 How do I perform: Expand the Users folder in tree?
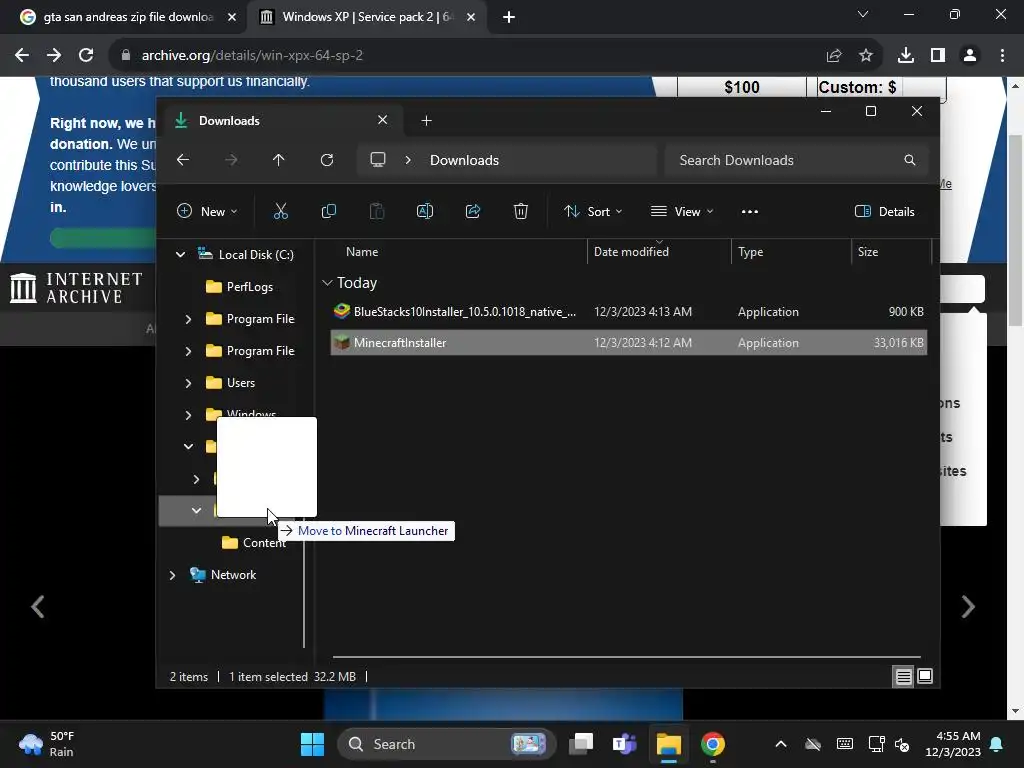(x=188, y=383)
